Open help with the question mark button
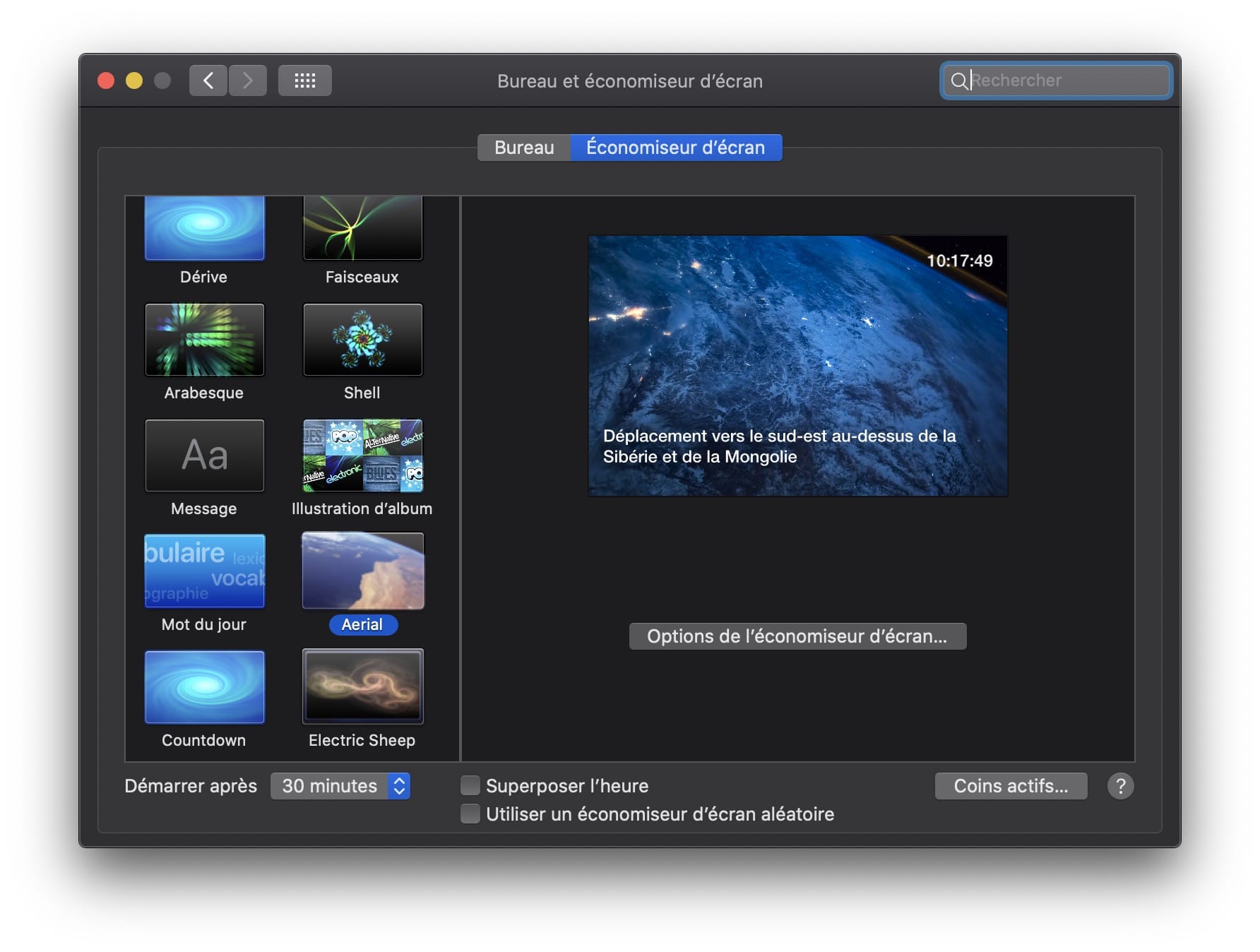This screenshot has width=1260, height=952. click(x=1121, y=786)
